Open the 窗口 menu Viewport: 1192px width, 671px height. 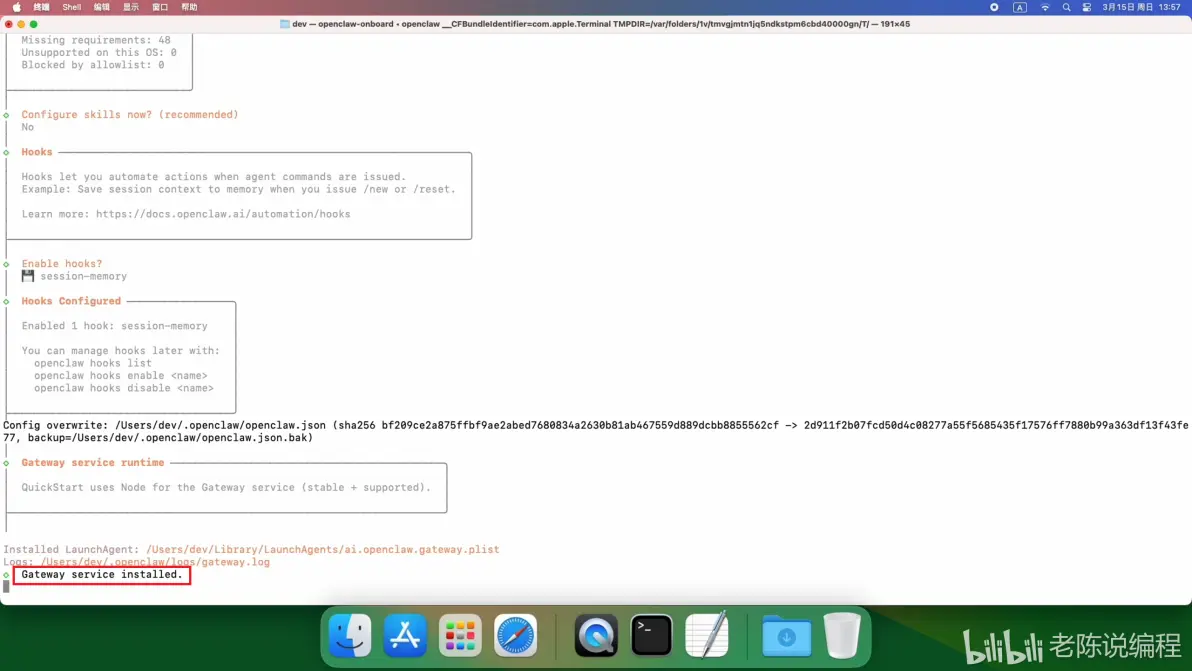pyautogui.click(x=160, y=7)
